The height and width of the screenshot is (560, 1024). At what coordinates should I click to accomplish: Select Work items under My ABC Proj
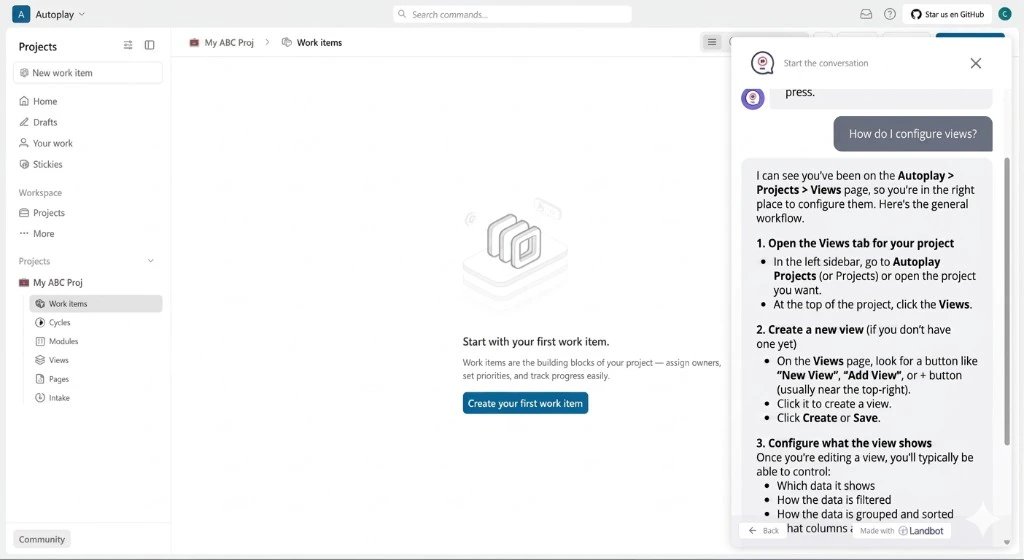[x=96, y=303]
